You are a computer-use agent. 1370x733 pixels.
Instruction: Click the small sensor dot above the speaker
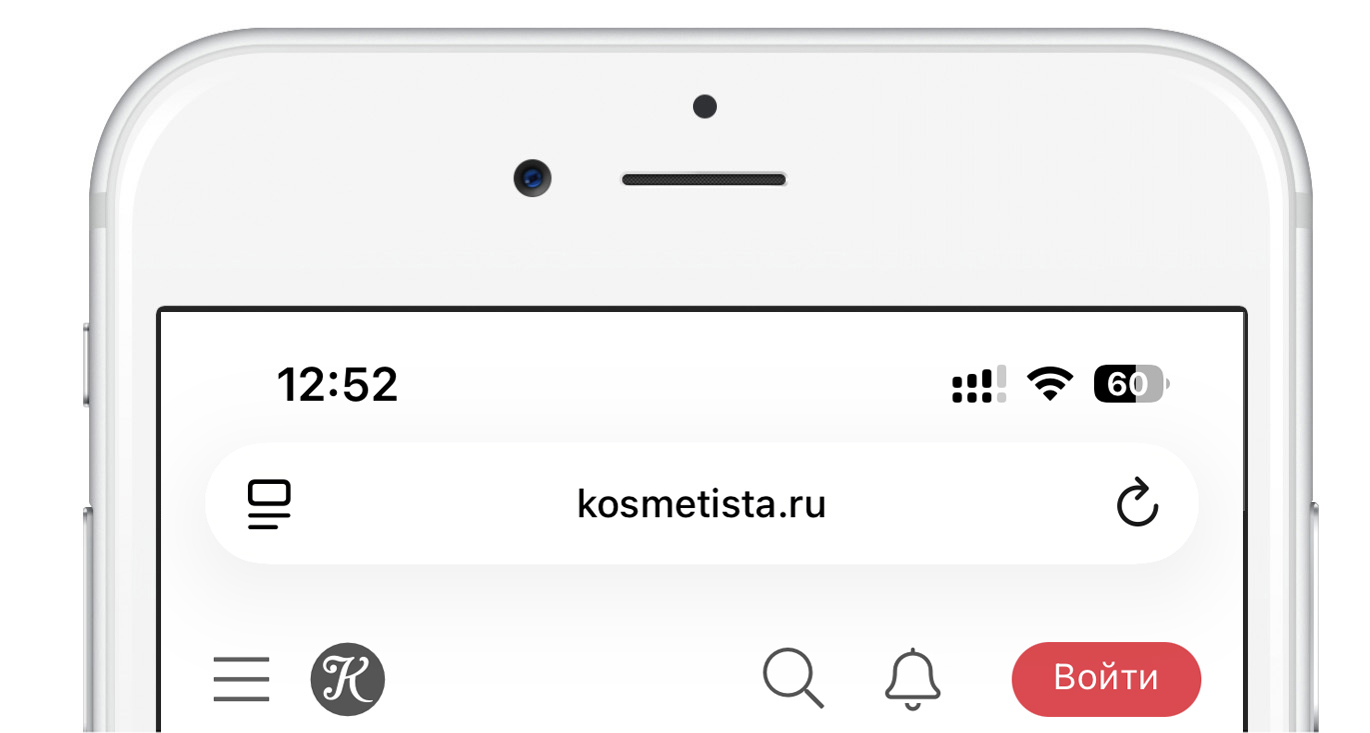704,106
